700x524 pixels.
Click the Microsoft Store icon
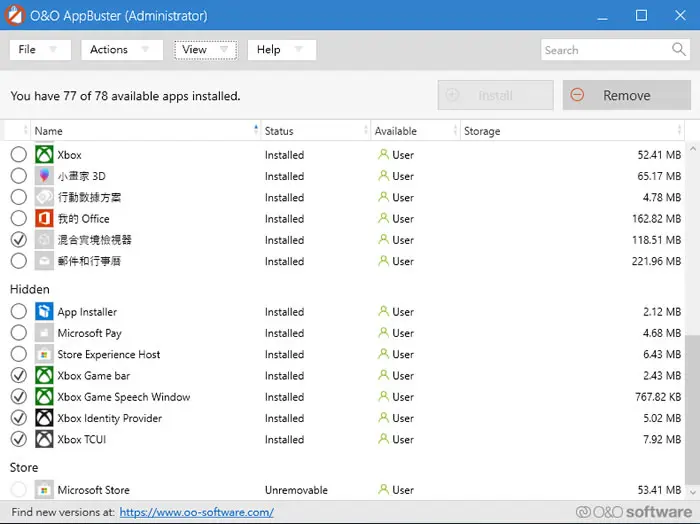(44, 490)
